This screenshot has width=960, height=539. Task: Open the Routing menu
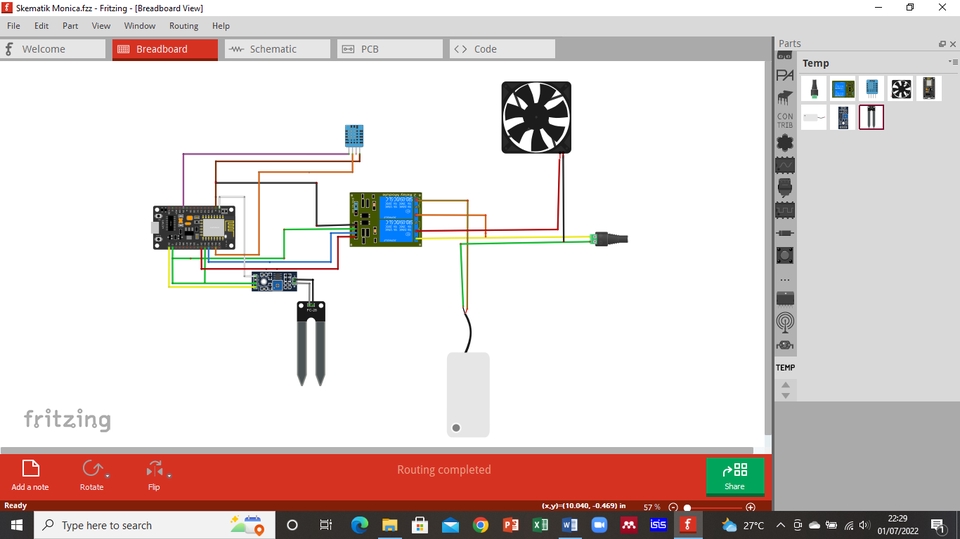point(183,26)
